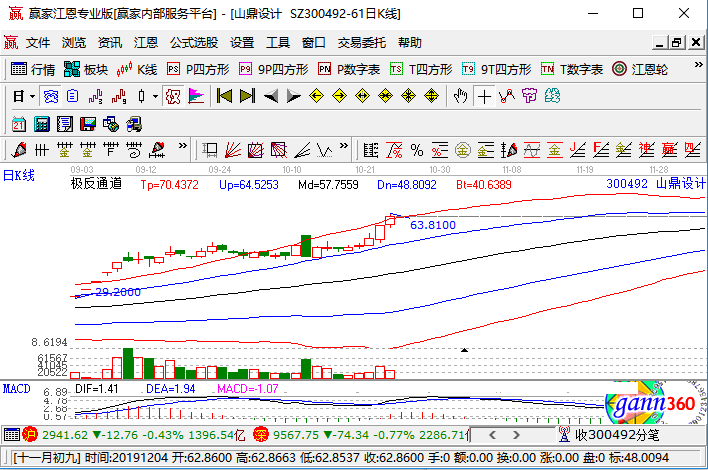Expand the top toolbar overflow chevron

pos(698,65)
